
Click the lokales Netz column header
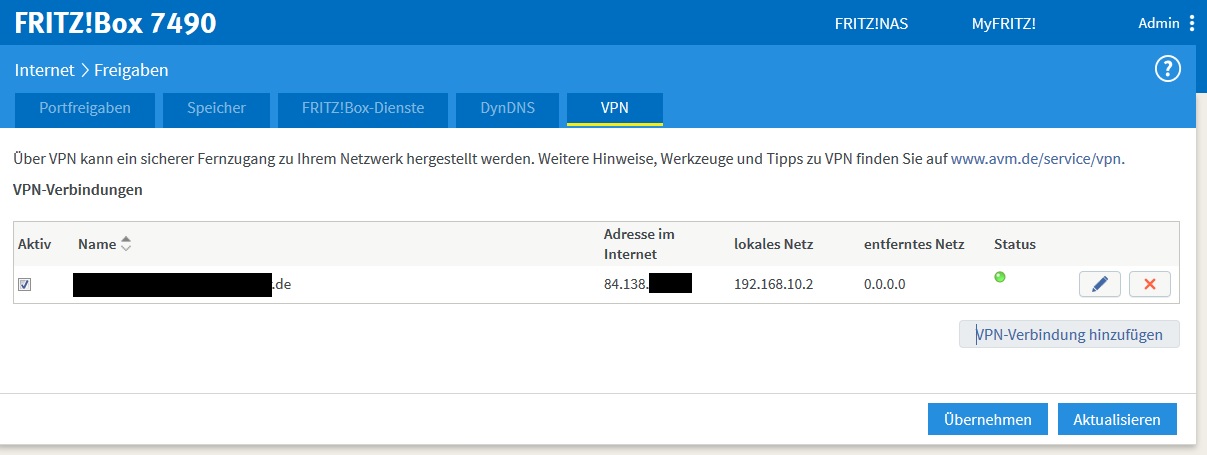(773, 244)
